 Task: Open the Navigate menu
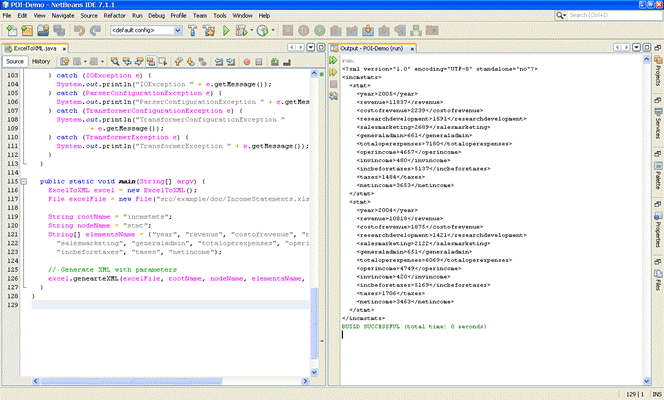pos(63,16)
